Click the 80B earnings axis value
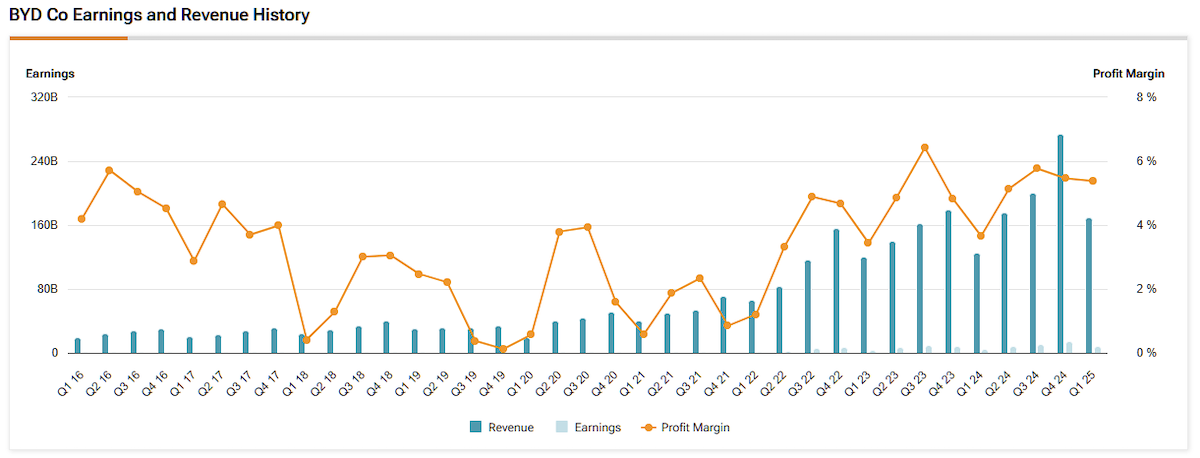This screenshot has height=458, width=1200. coord(46,289)
